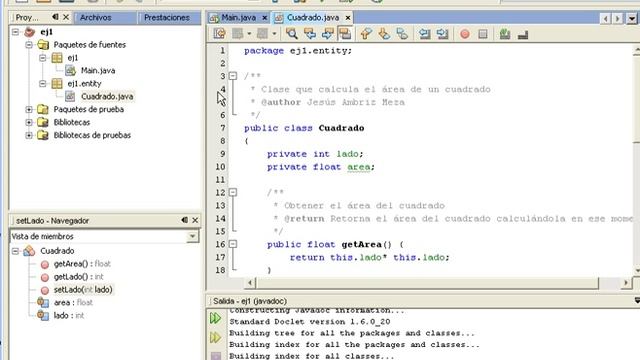Collapse the ej1.entity package node
The image size is (640, 360).
42,83
